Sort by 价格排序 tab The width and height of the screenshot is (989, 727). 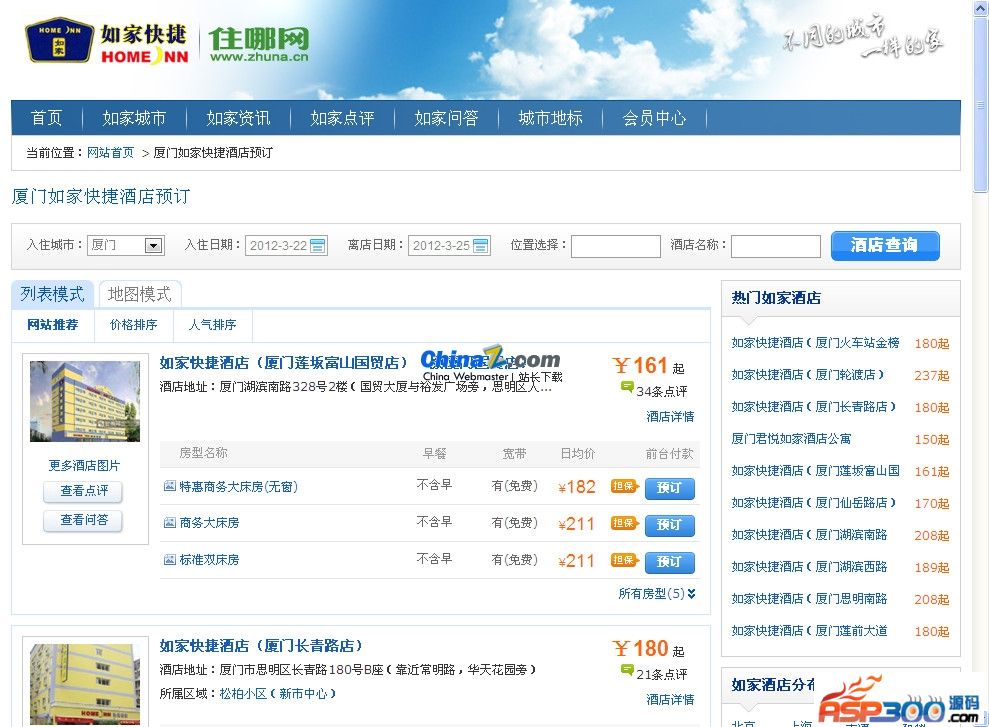(x=133, y=325)
